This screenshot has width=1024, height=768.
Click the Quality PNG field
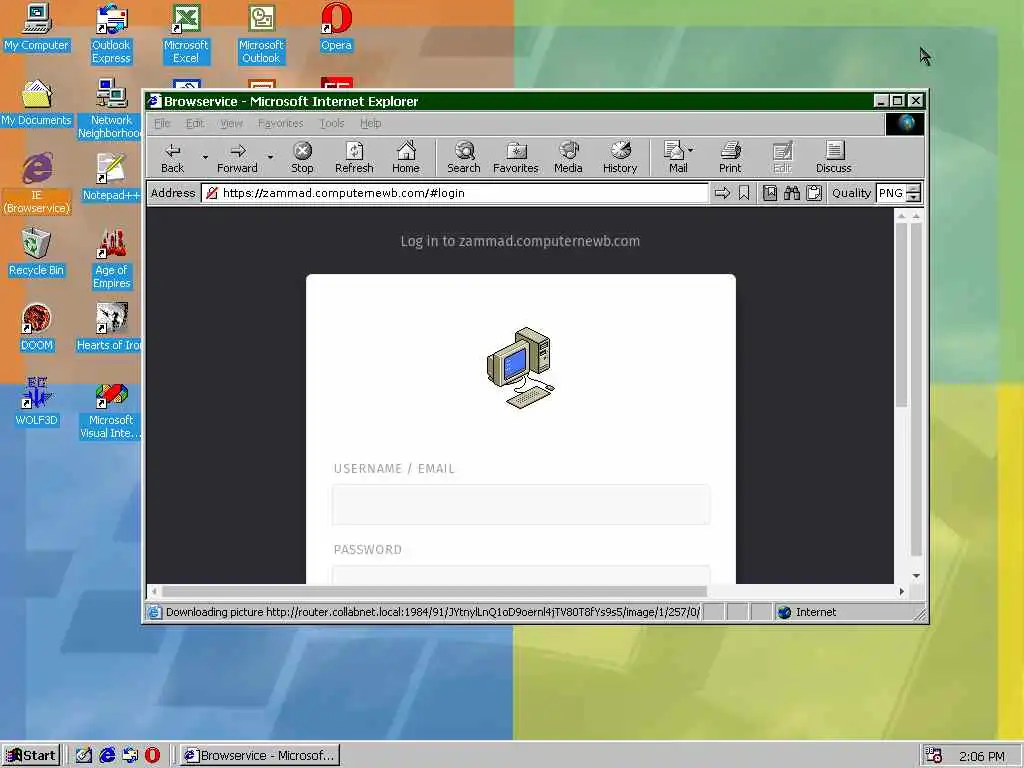point(891,193)
